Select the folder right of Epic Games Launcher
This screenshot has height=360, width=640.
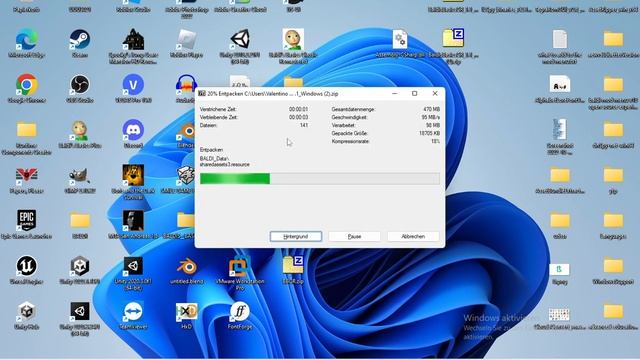coord(80,221)
